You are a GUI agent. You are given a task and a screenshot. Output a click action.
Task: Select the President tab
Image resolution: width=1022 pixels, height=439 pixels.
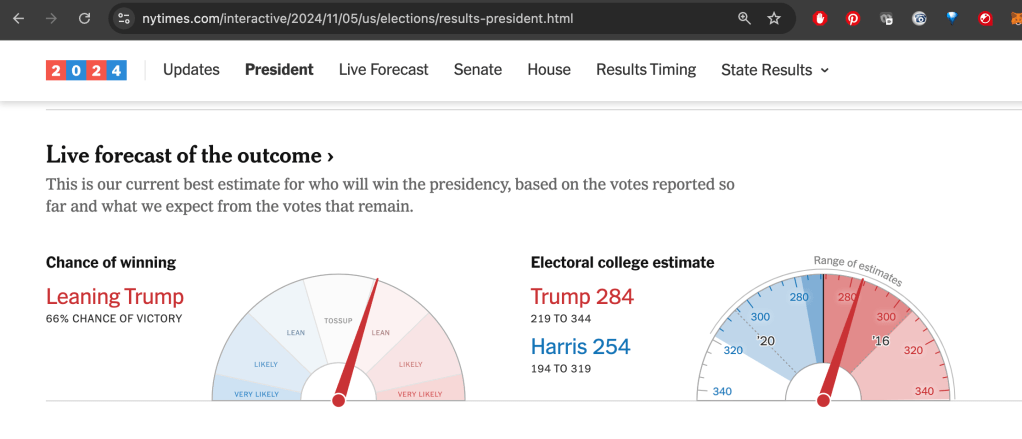click(279, 70)
